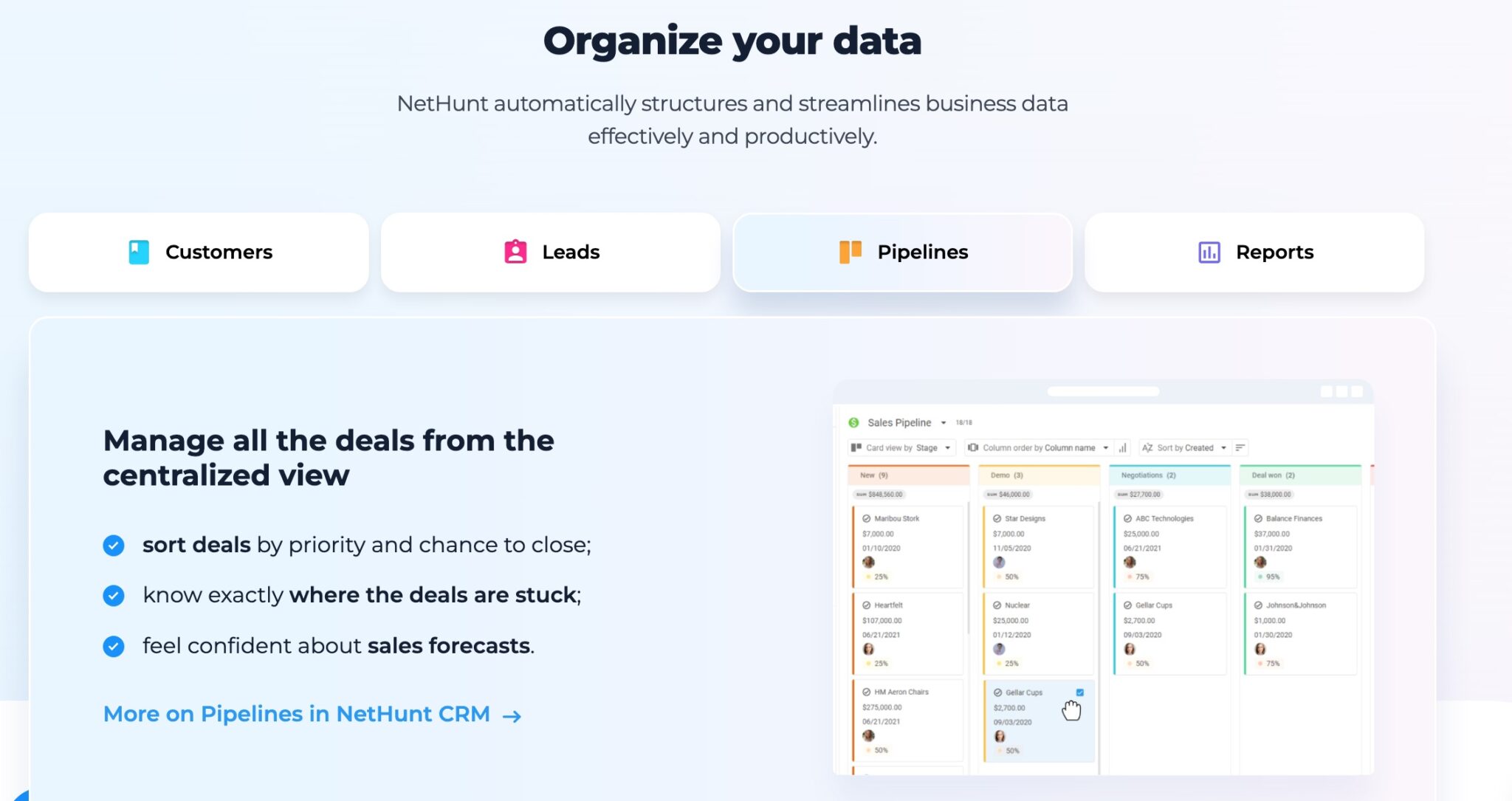Select the green Sales Pipeline dollar icon
The height and width of the screenshot is (801, 1512).
853,423
